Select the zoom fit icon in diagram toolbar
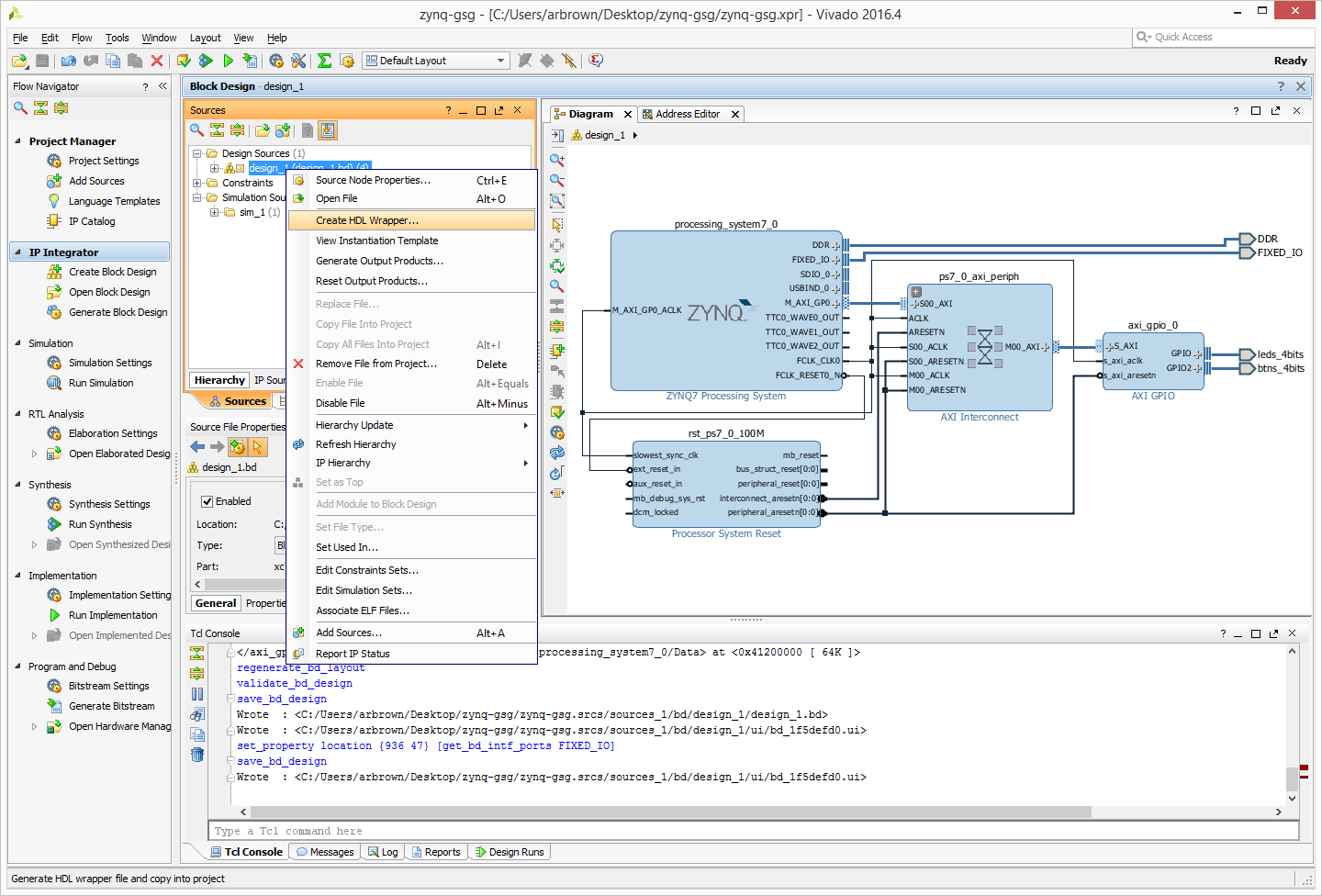This screenshot has height=896, width=1322. point(557,200)
